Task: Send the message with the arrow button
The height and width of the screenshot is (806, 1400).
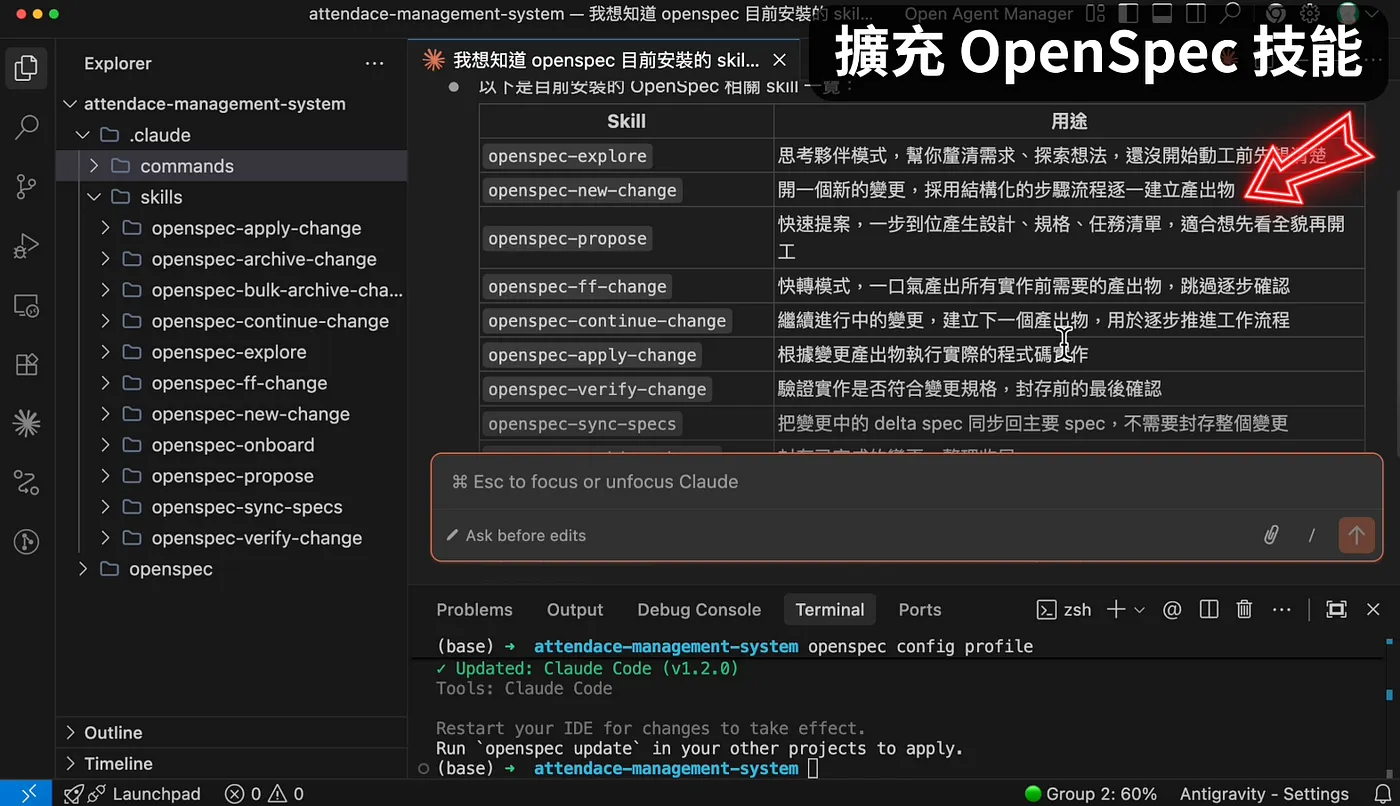Action: 1356,535
